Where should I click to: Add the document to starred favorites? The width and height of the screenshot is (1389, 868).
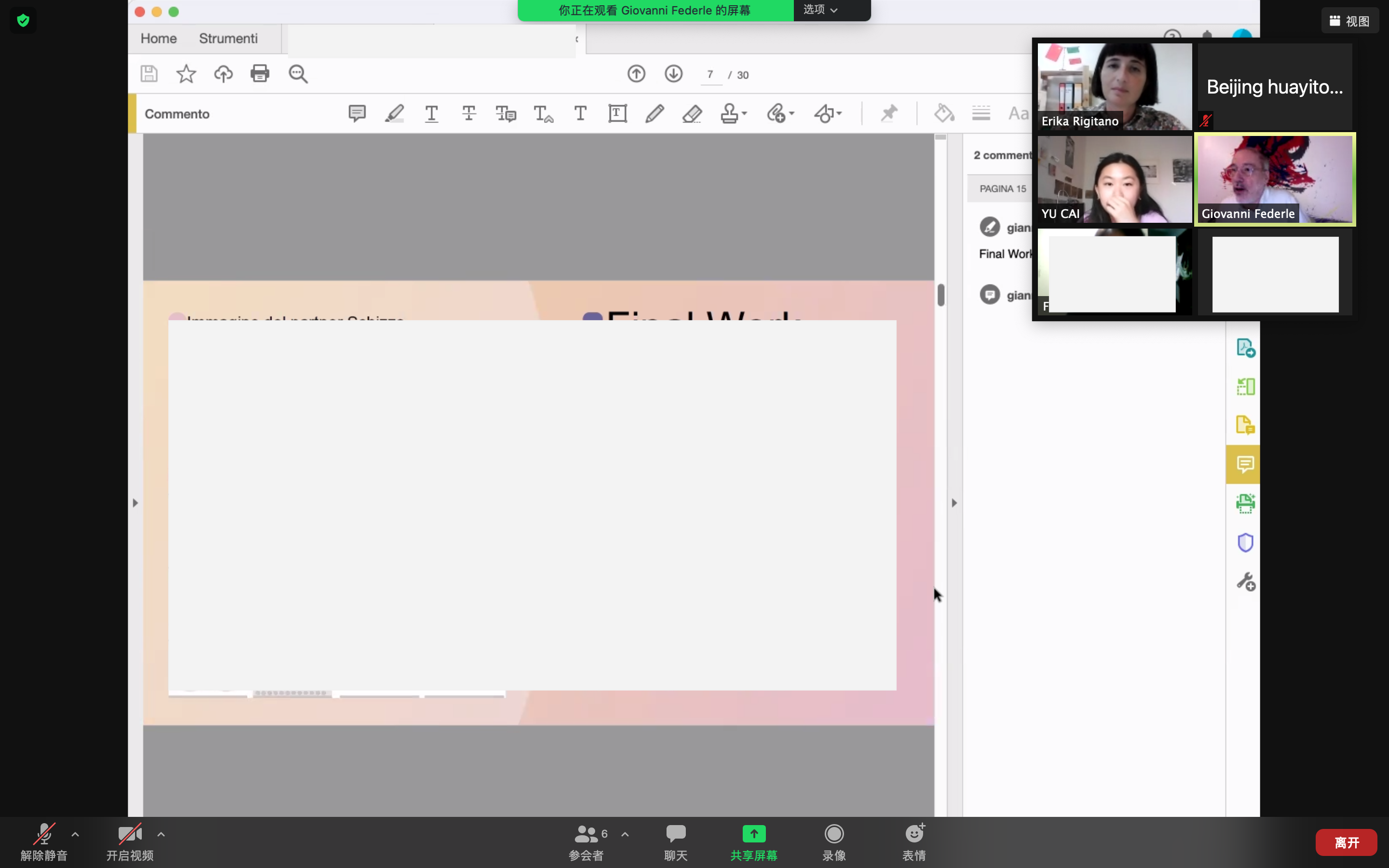click(186, 73)
